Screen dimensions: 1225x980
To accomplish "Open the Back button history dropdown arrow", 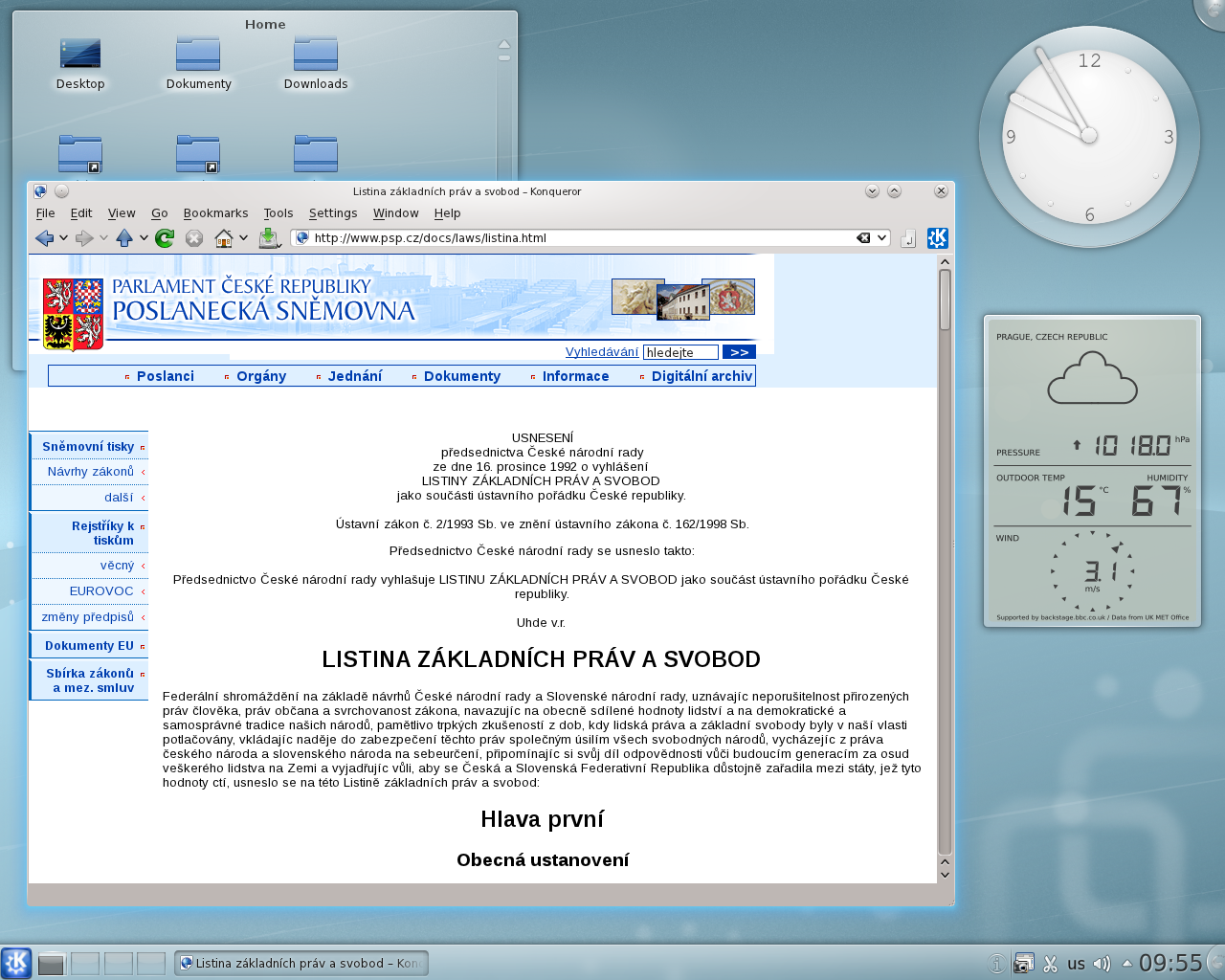I will point(63,238).
